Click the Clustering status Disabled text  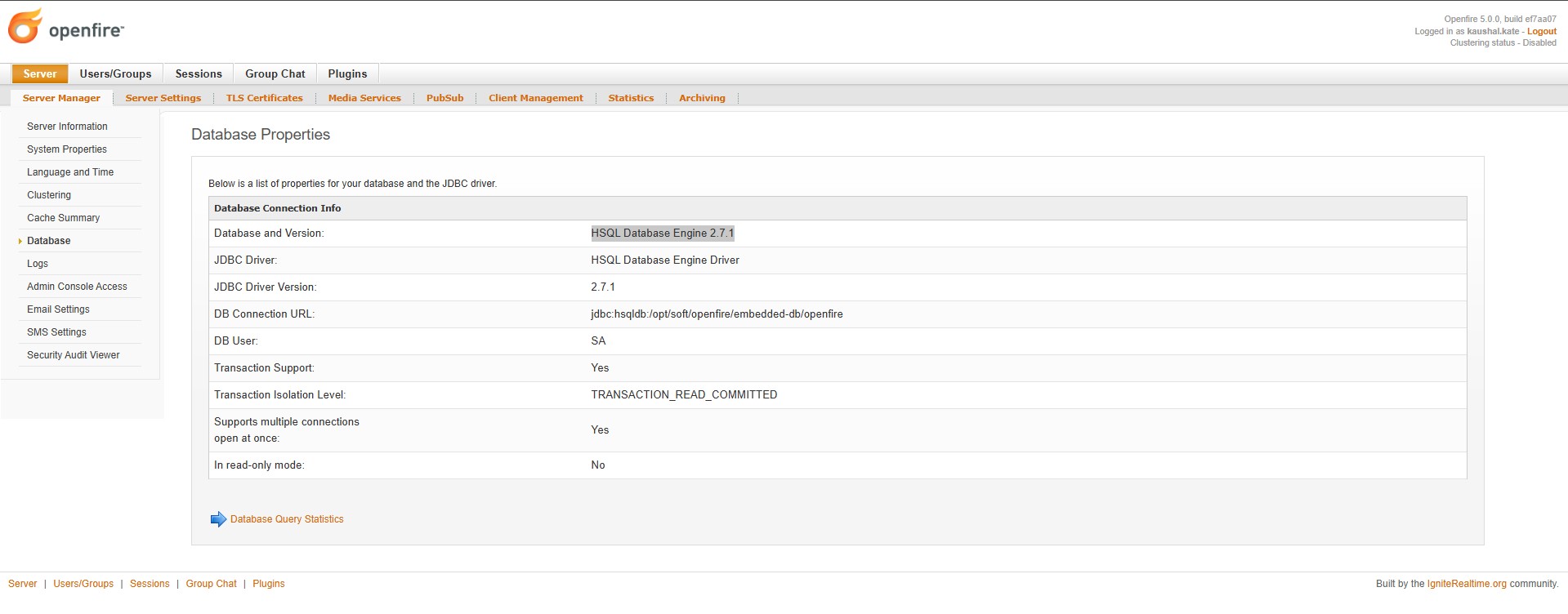coord(1503,42)
